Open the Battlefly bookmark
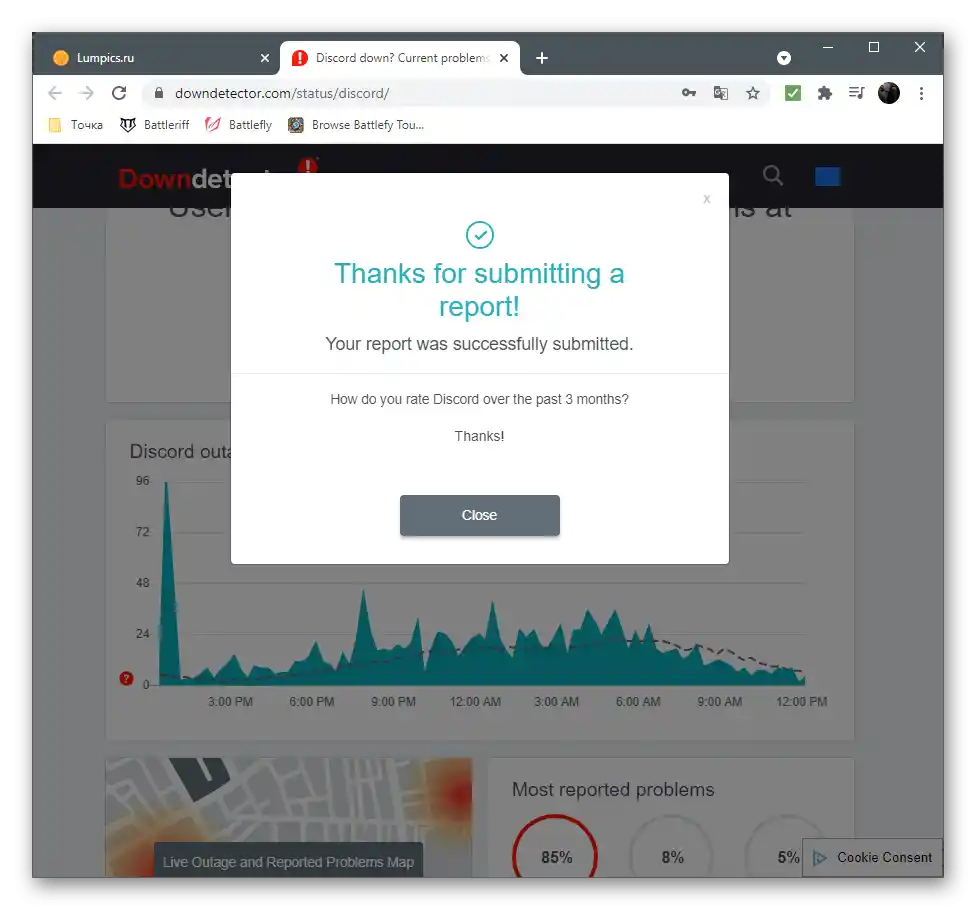Viewport: 976px width, 910px height. [x=239, y=125]
